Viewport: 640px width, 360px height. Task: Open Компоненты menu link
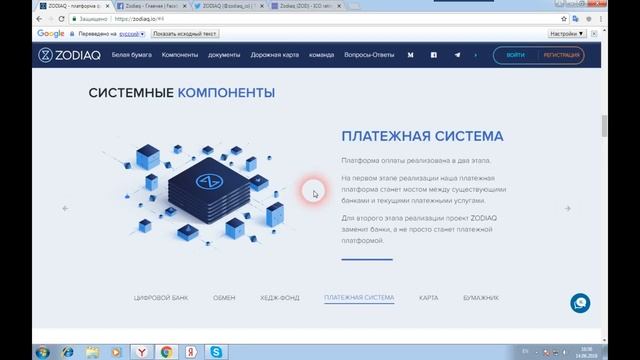pos(180,55)
